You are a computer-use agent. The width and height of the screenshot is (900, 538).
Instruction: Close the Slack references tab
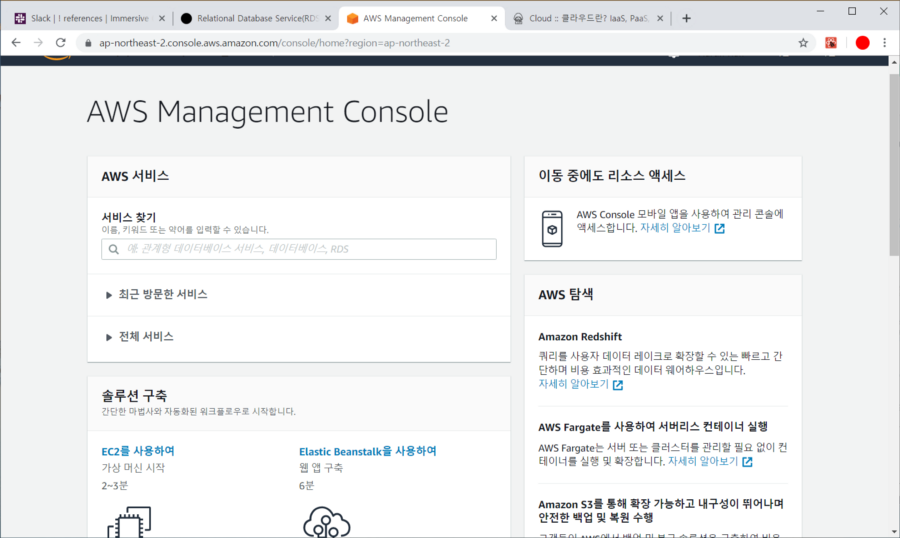[x=162, y=18]
